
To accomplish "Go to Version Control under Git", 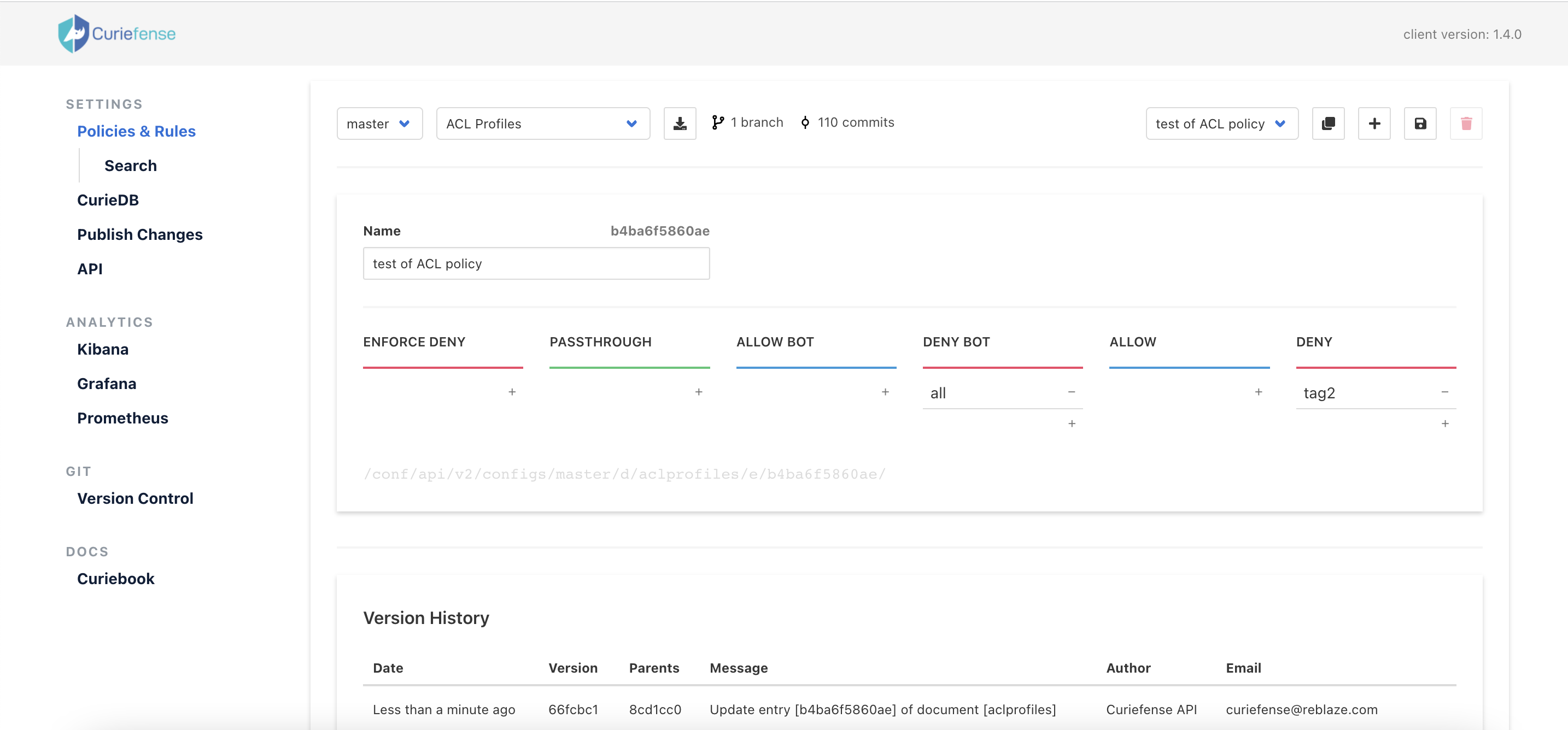I will pyautogui.click(x=134, y=498).
